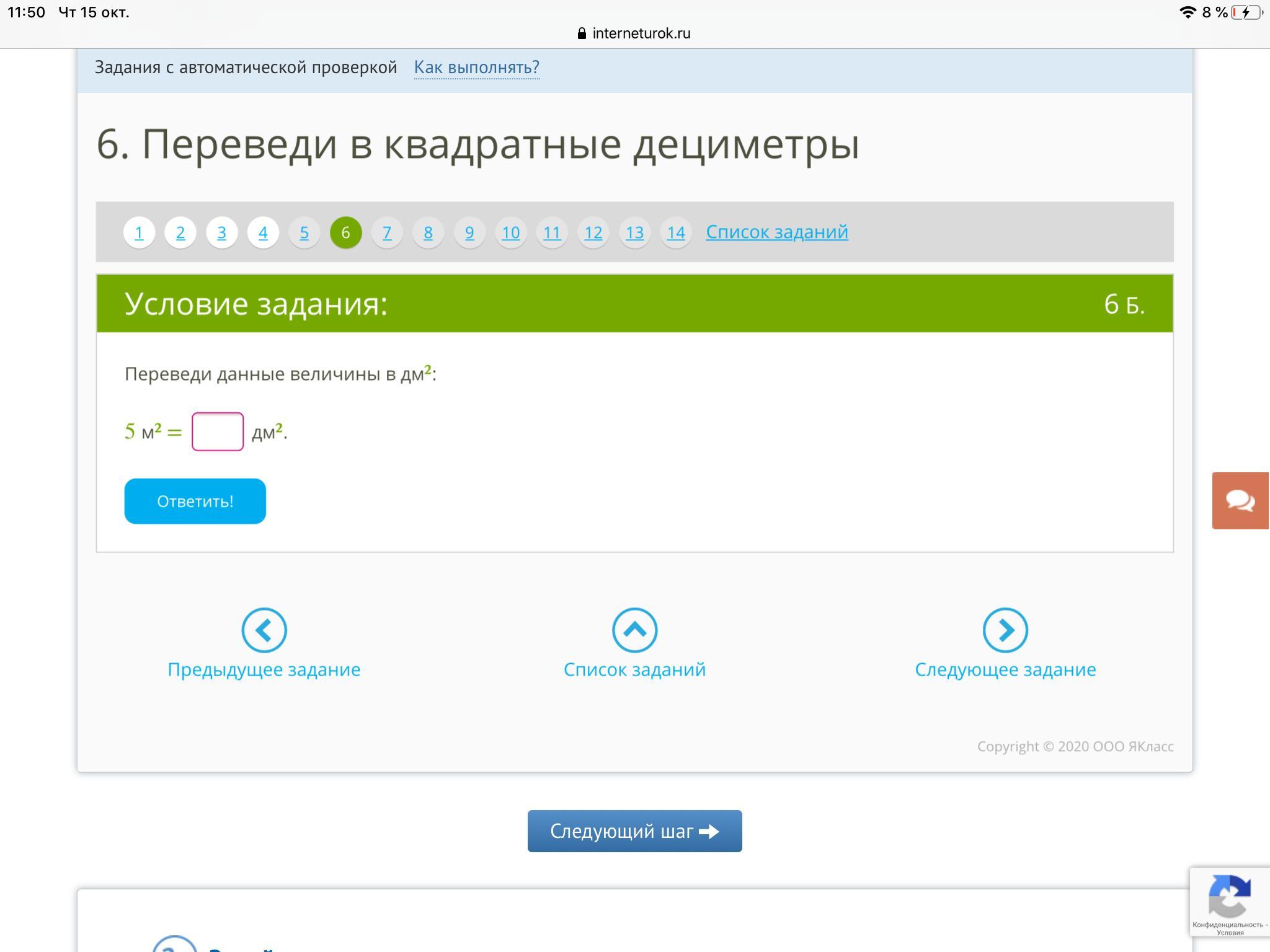Tap the battery charging indicator
Image resolution: width=1270 pixels, height=952 pixels.
point(1246,12)
